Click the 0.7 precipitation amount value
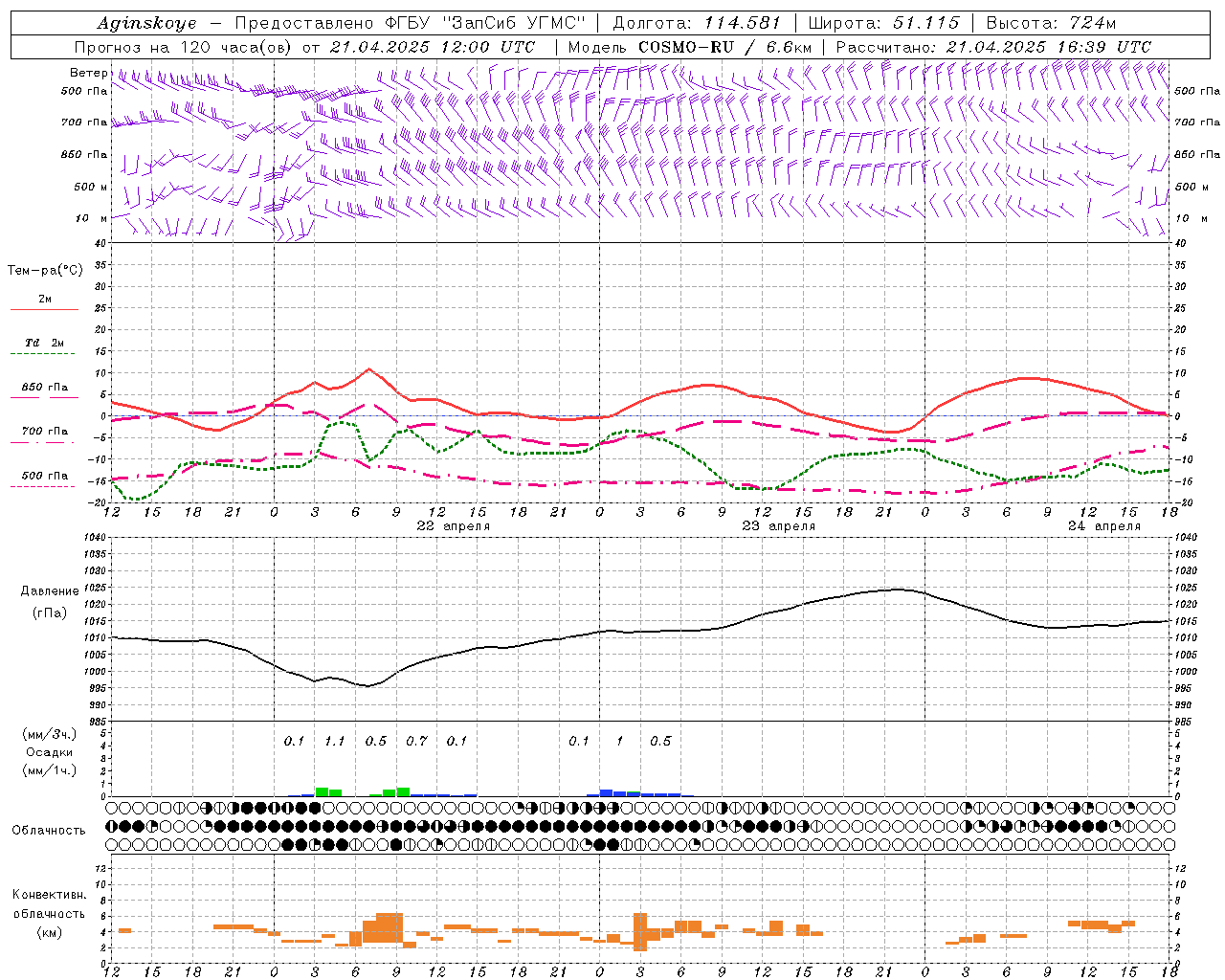Image resolution: width=1225 pixels, height=980 pixels. point(416,741)
